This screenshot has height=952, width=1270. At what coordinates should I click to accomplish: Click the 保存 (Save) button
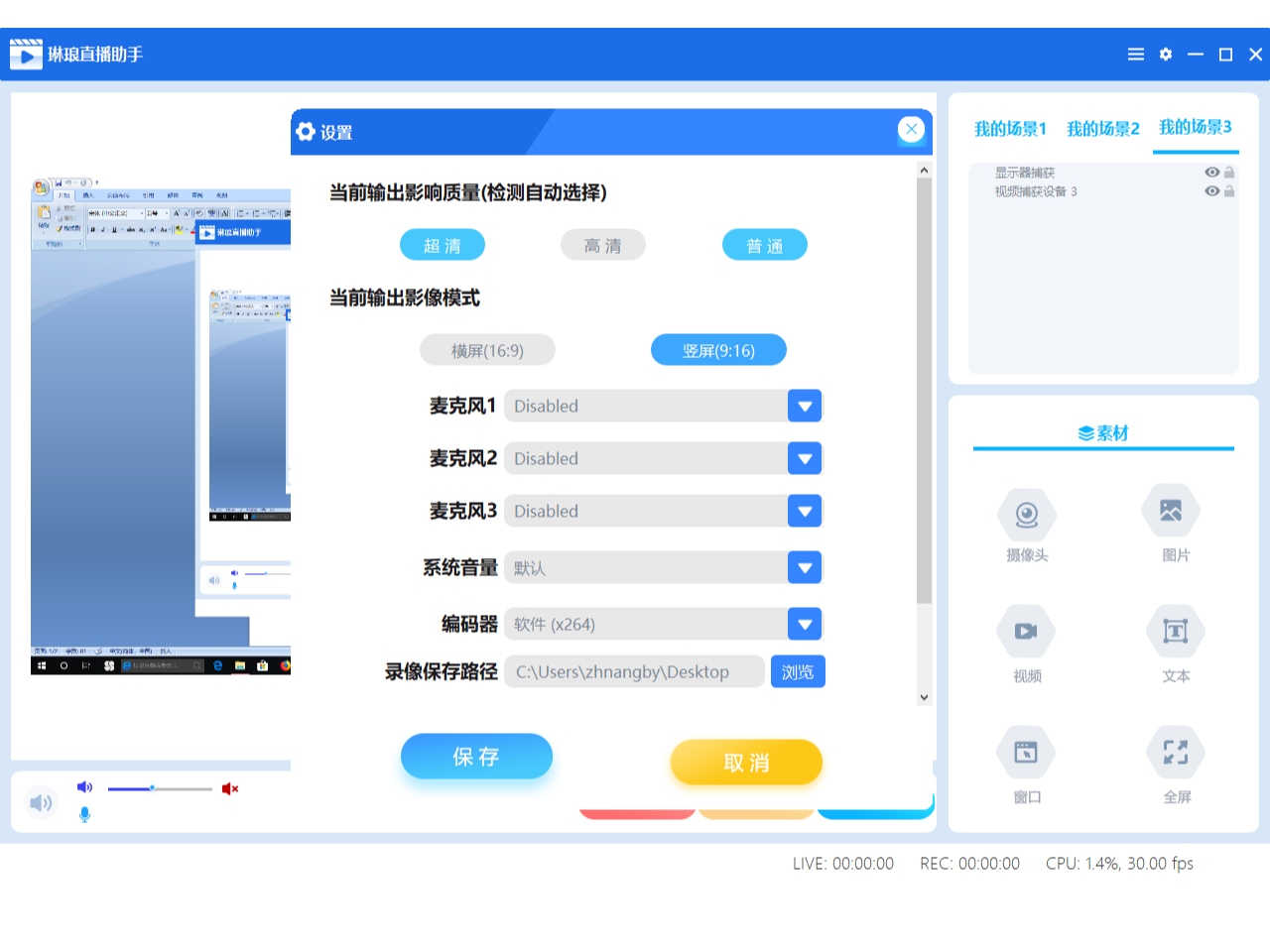point(476,756)
